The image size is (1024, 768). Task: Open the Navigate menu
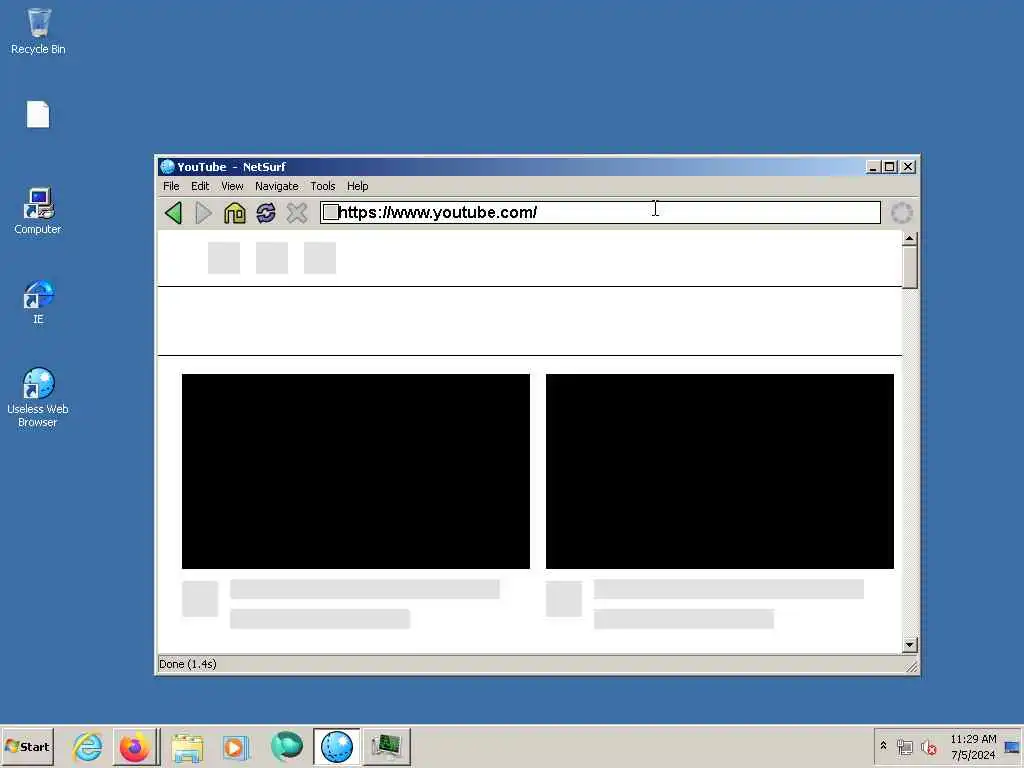pyautogui.click(x=277, y=186)
